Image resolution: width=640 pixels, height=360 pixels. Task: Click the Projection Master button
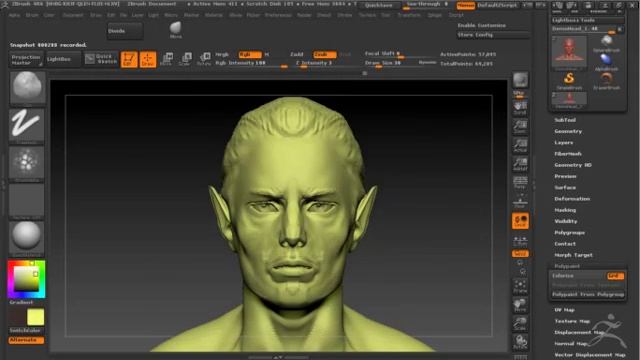click(x=26, y=60)
